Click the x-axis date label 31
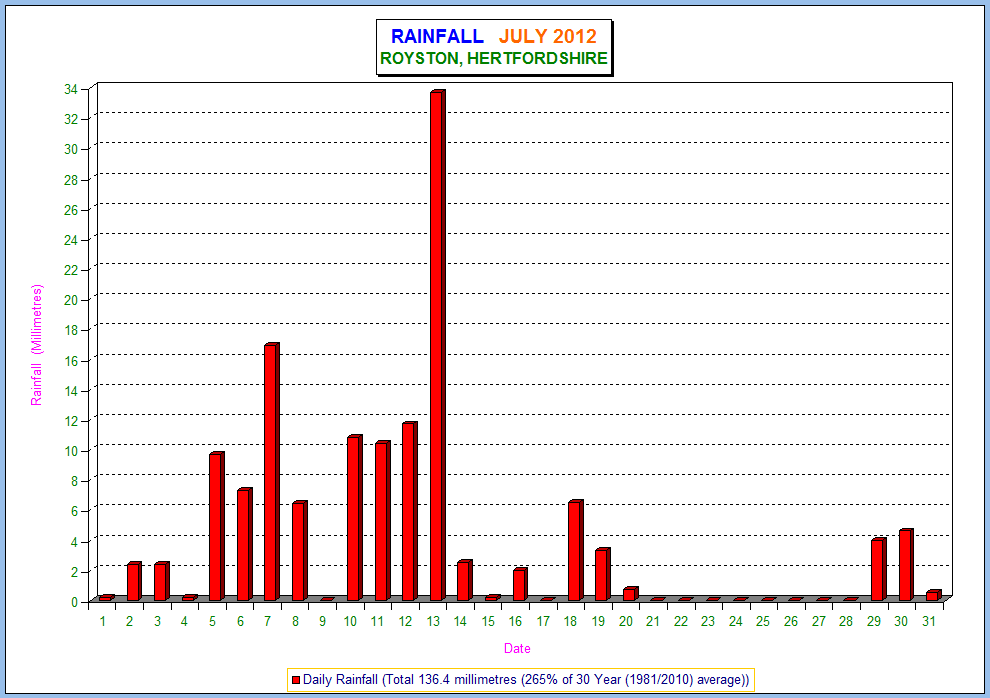 (x=928, y=622)
